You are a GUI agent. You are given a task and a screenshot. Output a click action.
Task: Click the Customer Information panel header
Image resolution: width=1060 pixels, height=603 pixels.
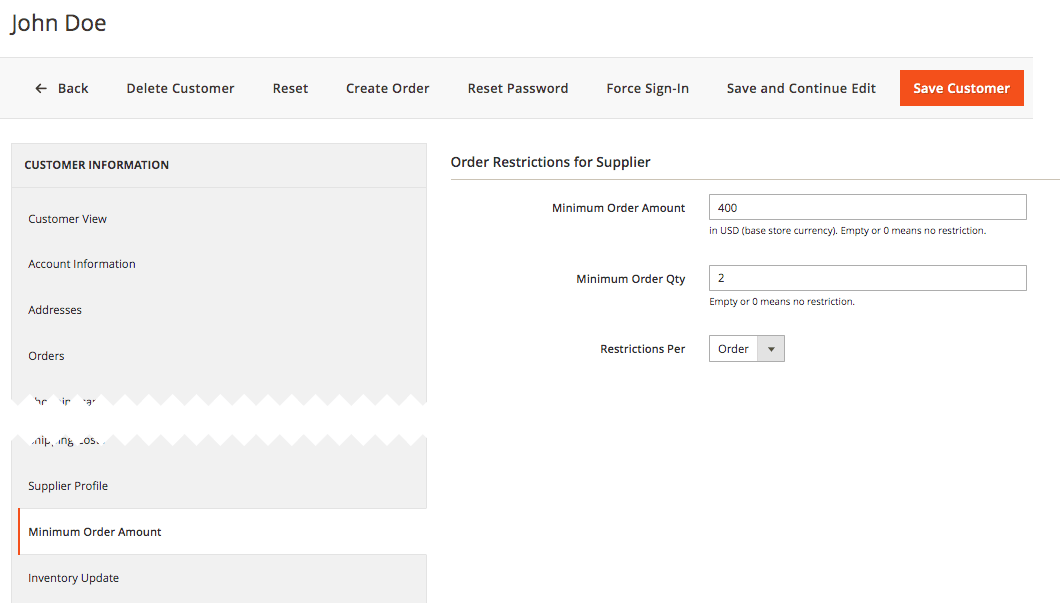click(97, 165)
